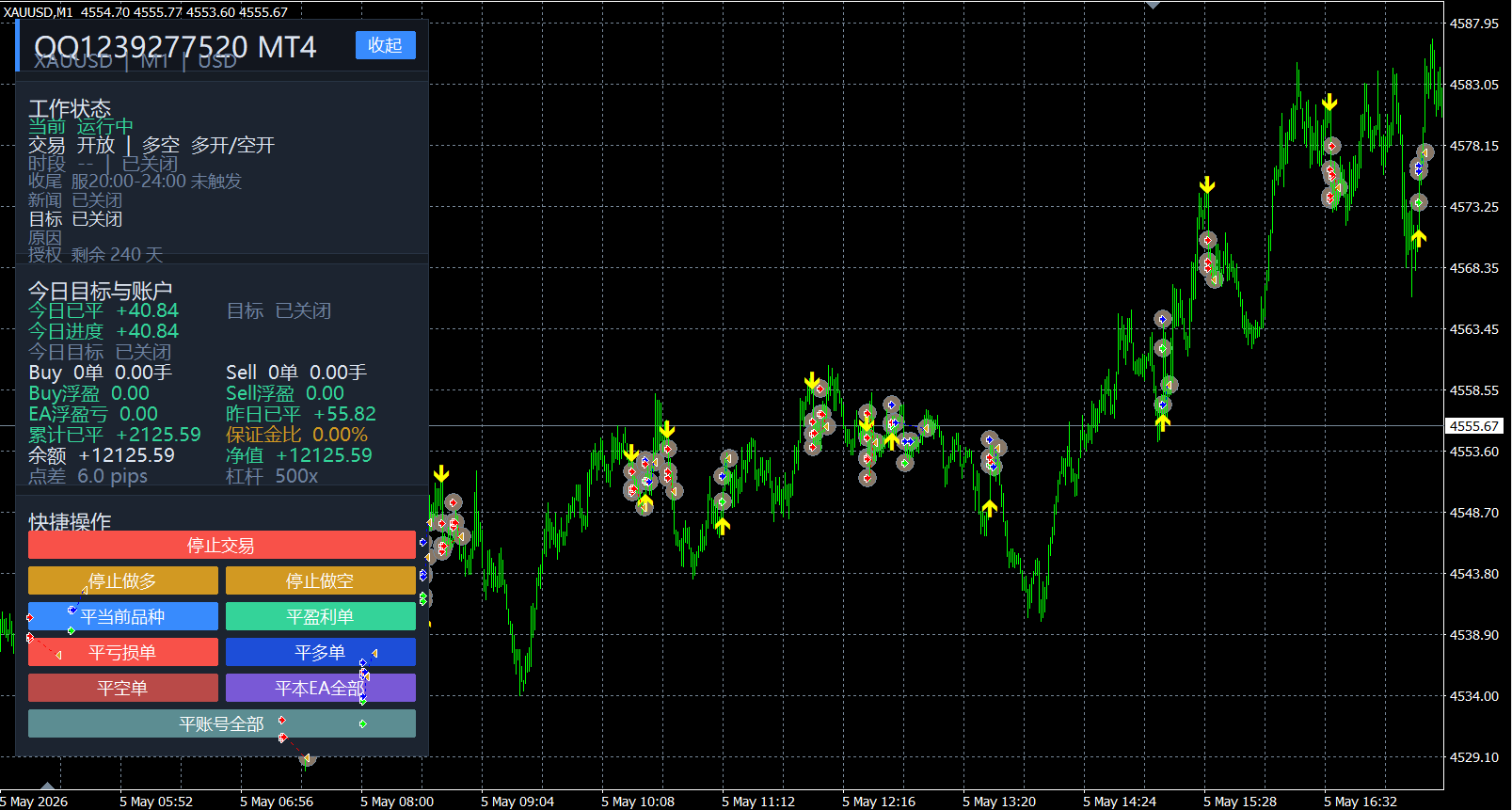Click 平当前品种 to close current symbol
Image resolution: width=1512 pixels, height=810 pixels.
point(123,616)
